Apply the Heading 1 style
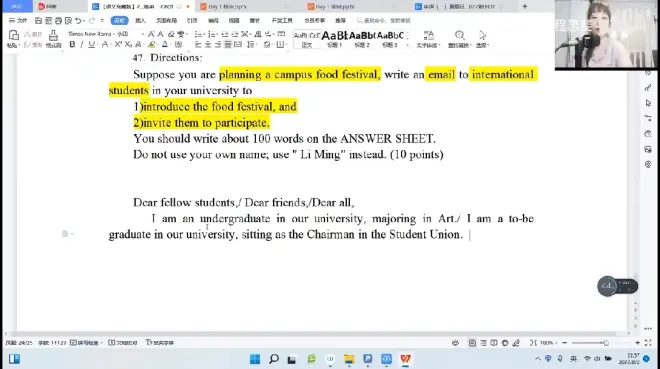 (335, 39)
